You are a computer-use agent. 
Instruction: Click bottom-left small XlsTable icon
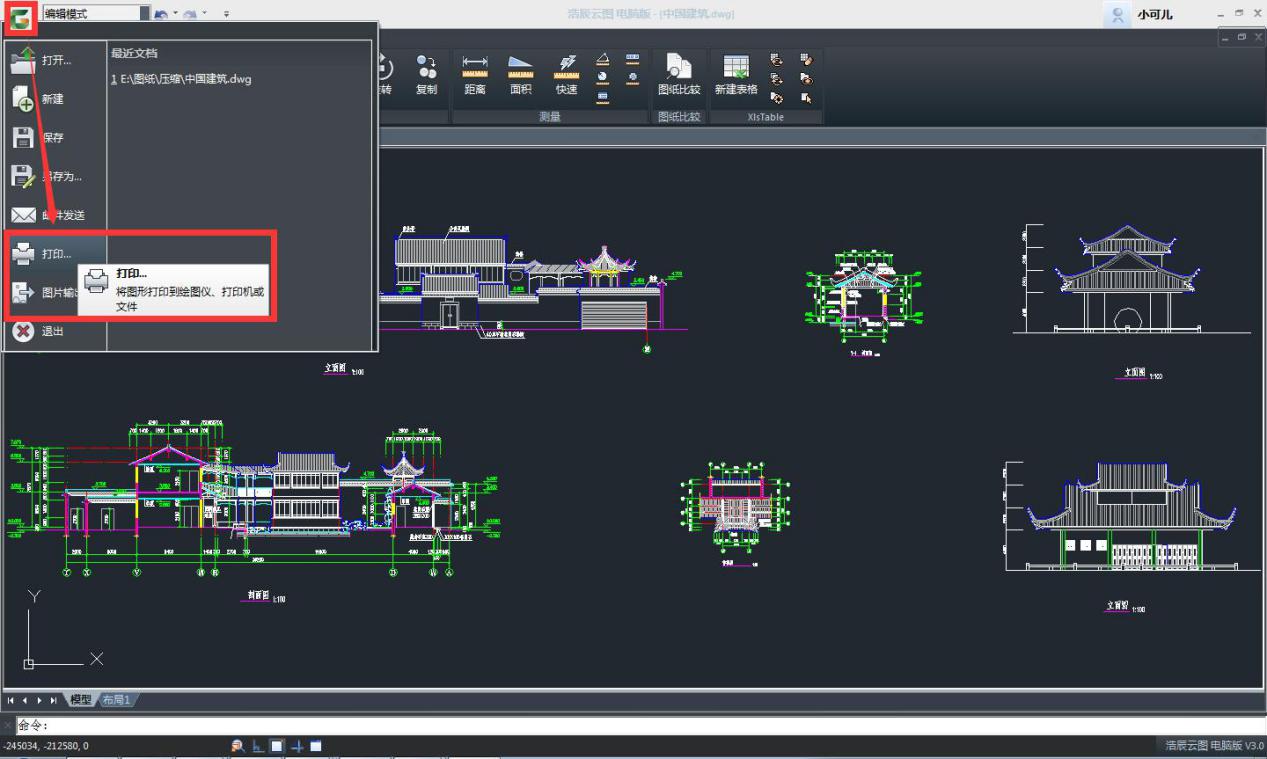click(776, 98)
